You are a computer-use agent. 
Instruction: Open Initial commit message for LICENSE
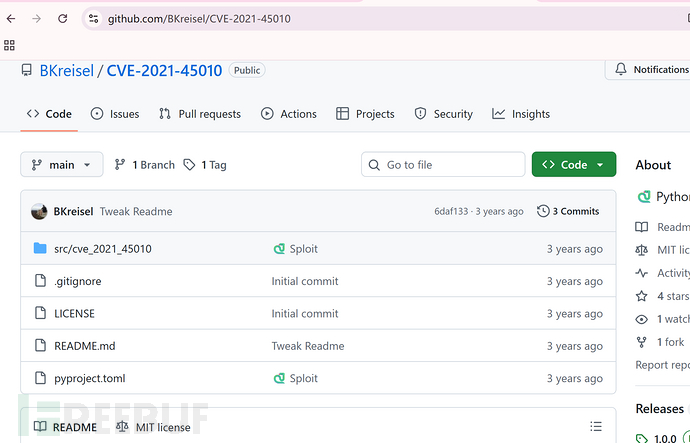coord(305,314)
